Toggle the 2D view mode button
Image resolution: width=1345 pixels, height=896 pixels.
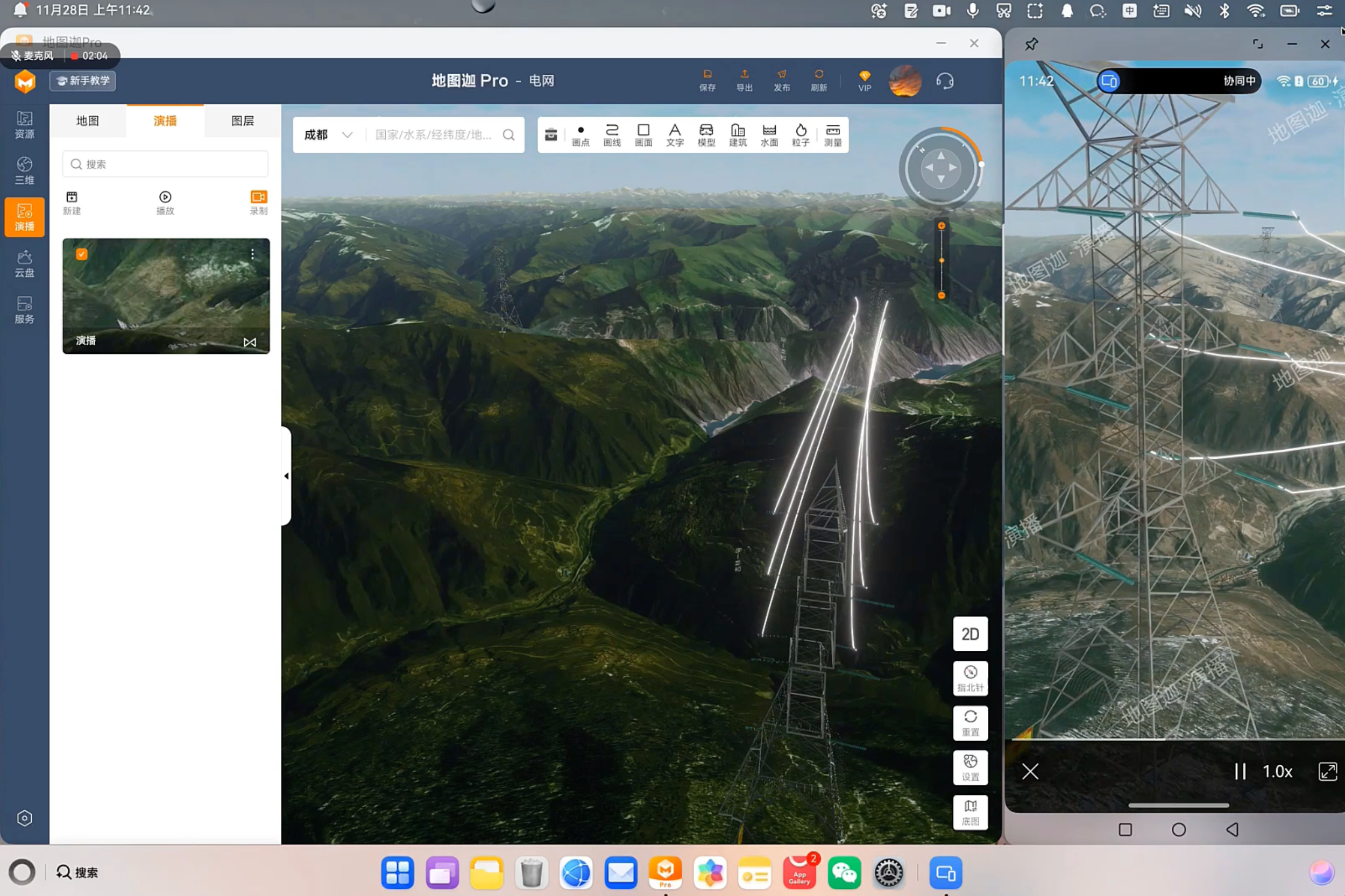[970, 633]
